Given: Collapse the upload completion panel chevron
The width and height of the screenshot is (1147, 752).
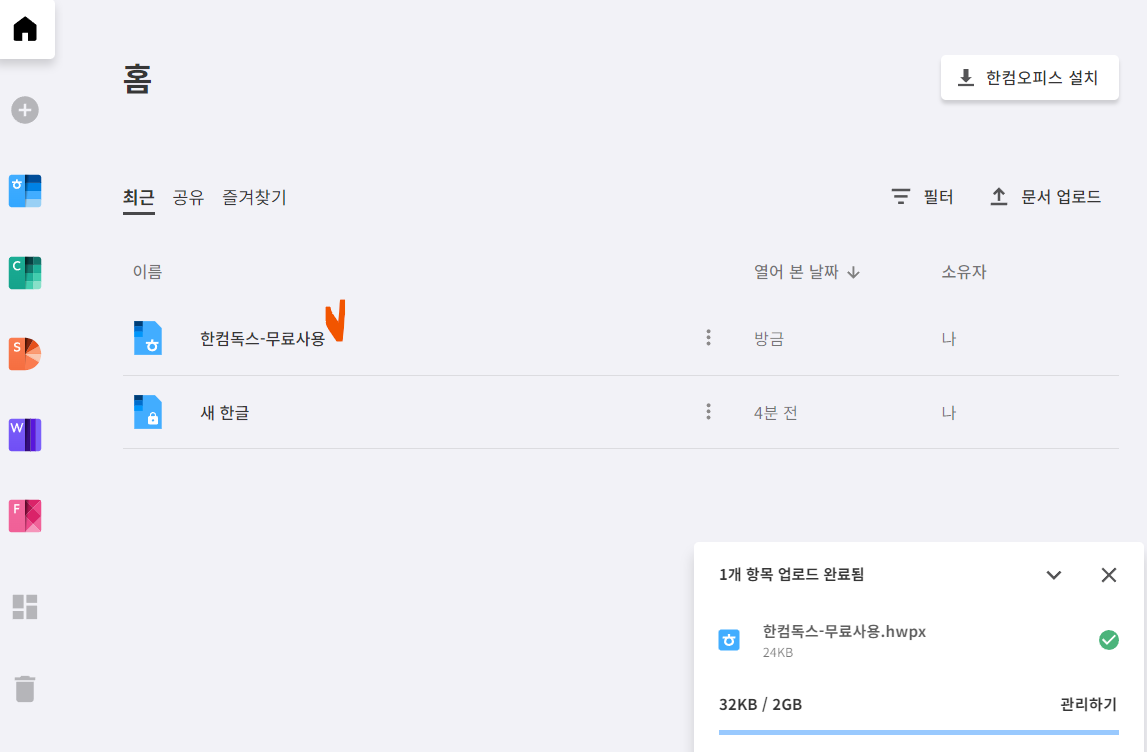Looking at the screenshot, I should [x=1053, y=575].
